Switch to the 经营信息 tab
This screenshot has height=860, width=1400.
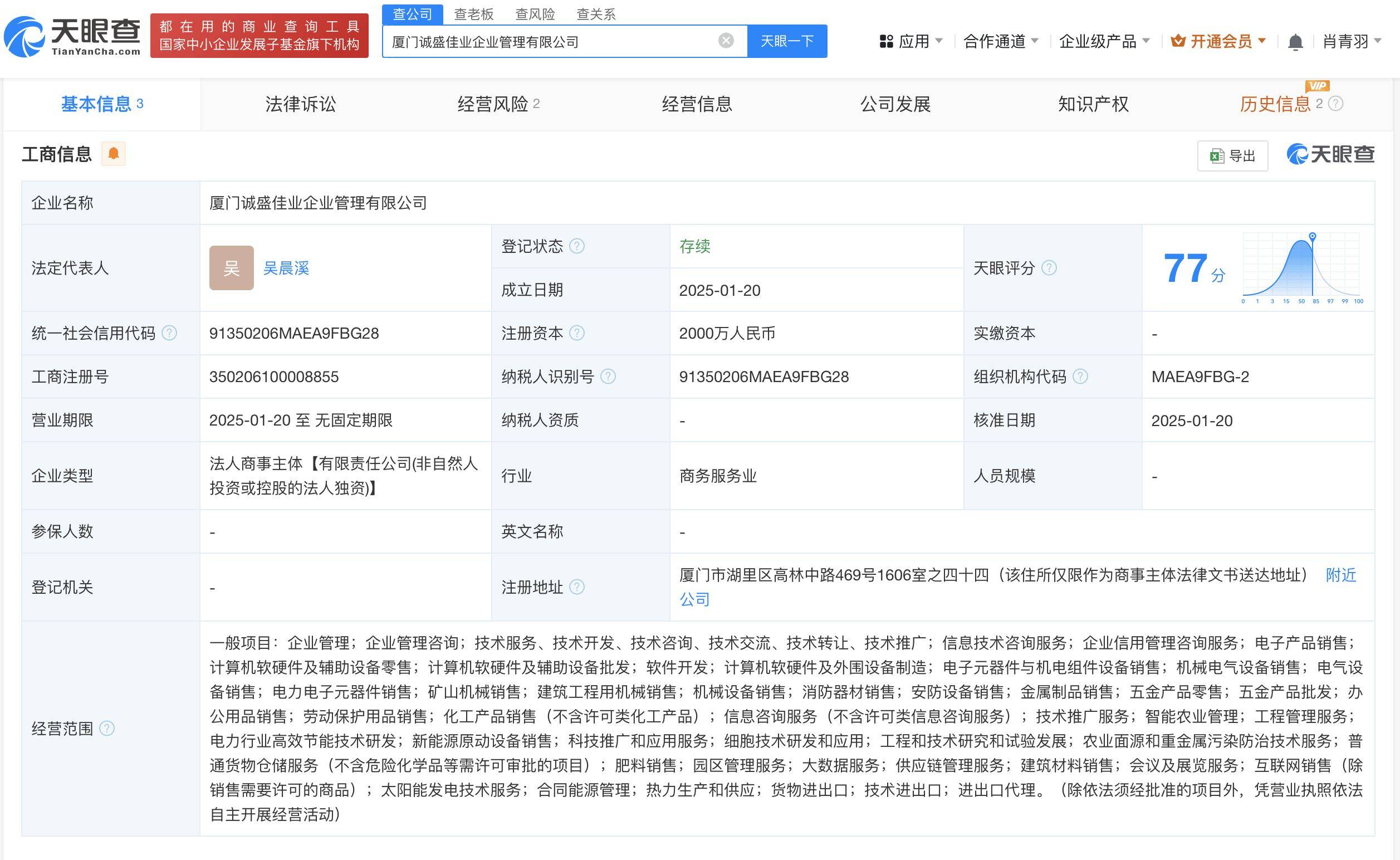click(697, 104)
